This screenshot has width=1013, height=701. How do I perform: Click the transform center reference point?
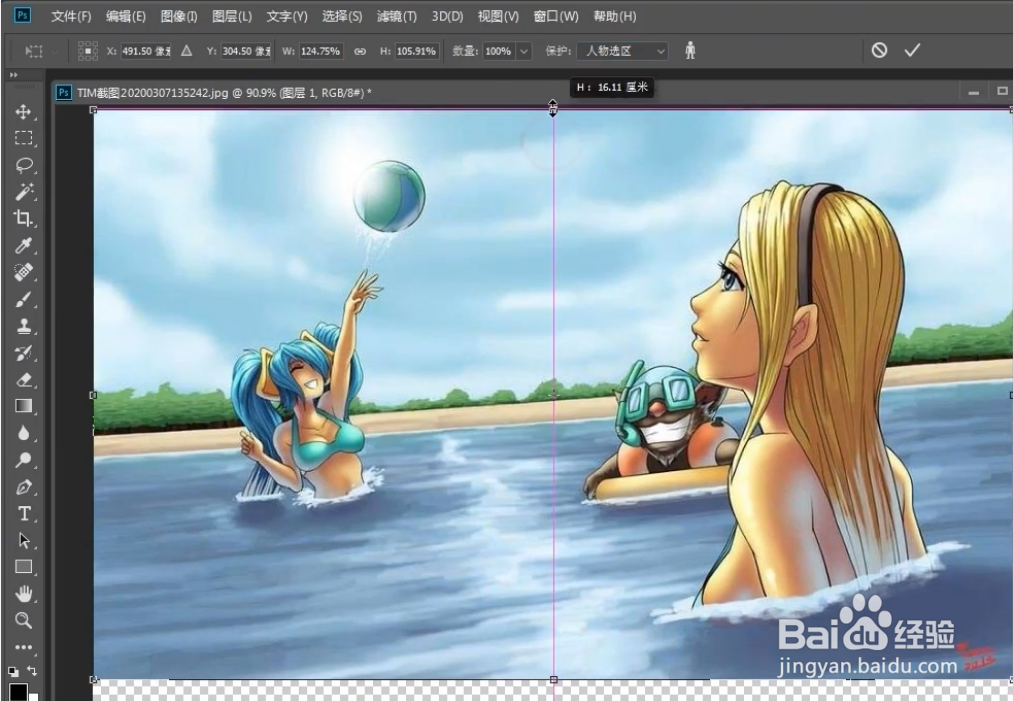click(x=554, y=394)
